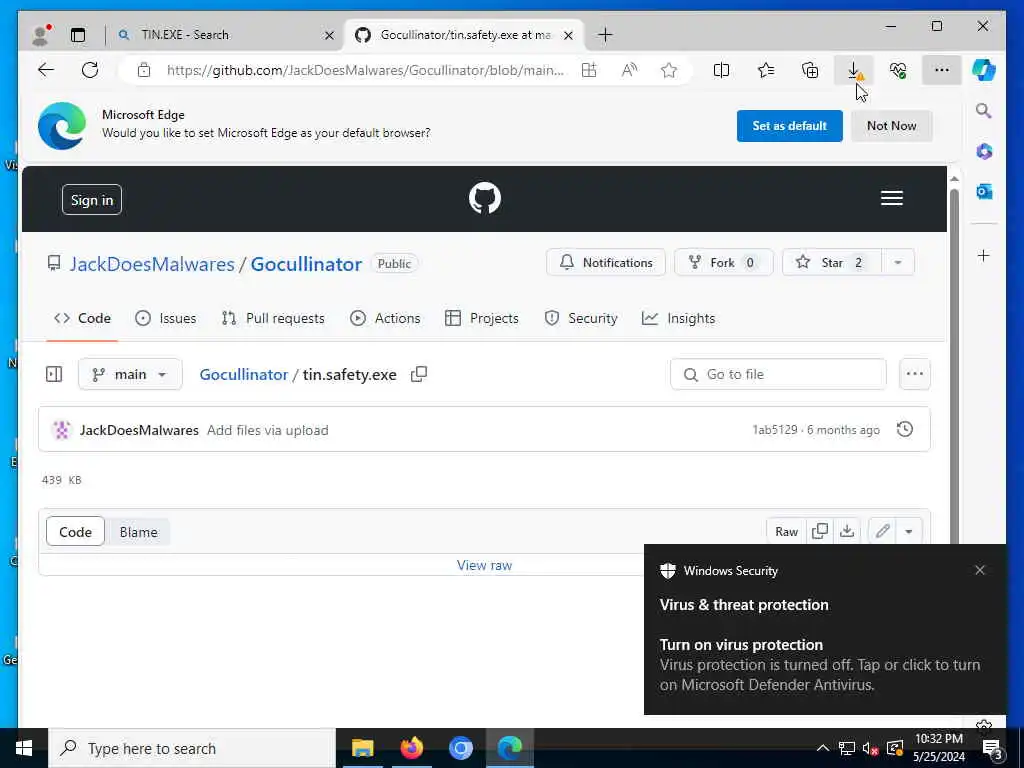Image resolution: width=1024 pixels, height=768 pixels.
Task: Expand the Star lists dropdown arrow
Action: click(898, 263)
